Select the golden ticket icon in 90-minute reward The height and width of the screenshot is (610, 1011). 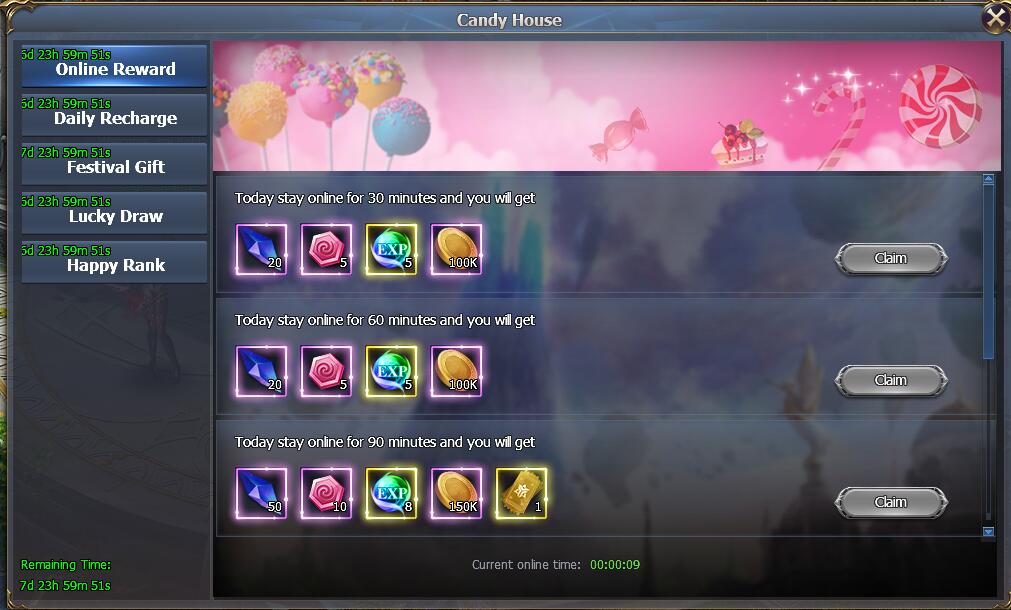pos(522,493)
